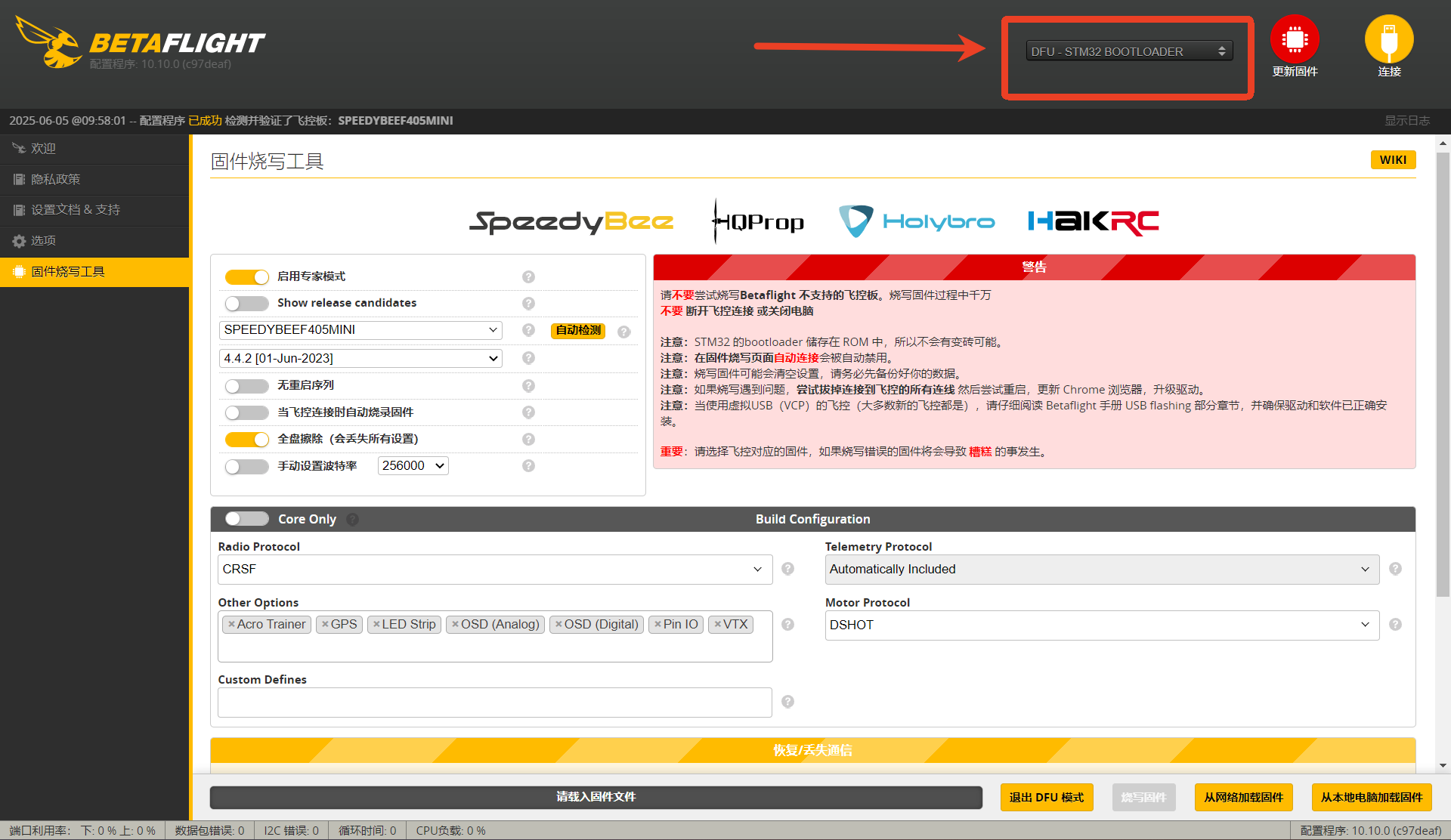Screen dimensions: 1451x840
Task: Click 从本地电脑加载固件 button
Action: click(1371, 797)
